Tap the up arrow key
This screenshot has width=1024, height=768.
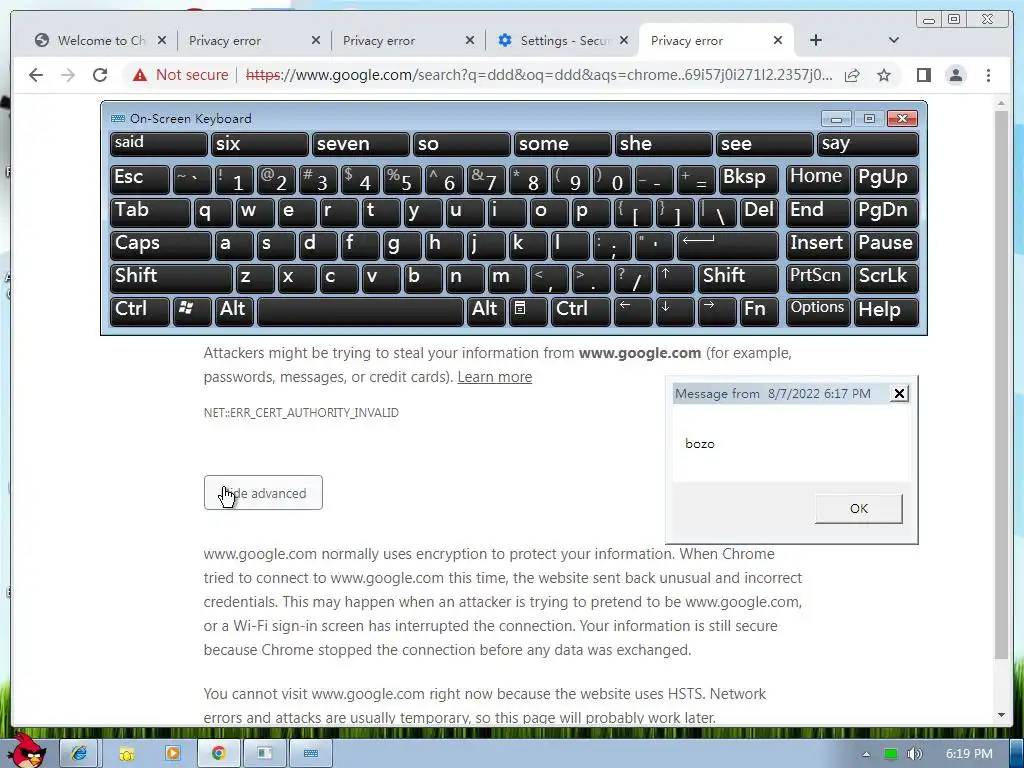pos(675,278)
